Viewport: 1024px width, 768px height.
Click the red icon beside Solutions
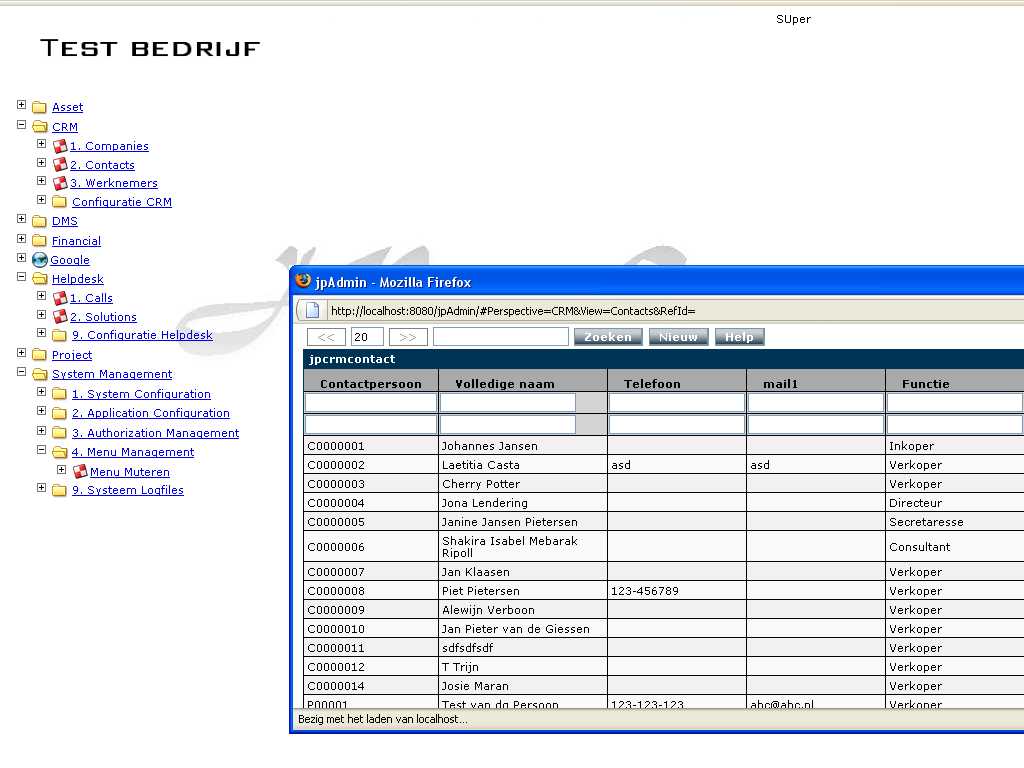[60, 317]
